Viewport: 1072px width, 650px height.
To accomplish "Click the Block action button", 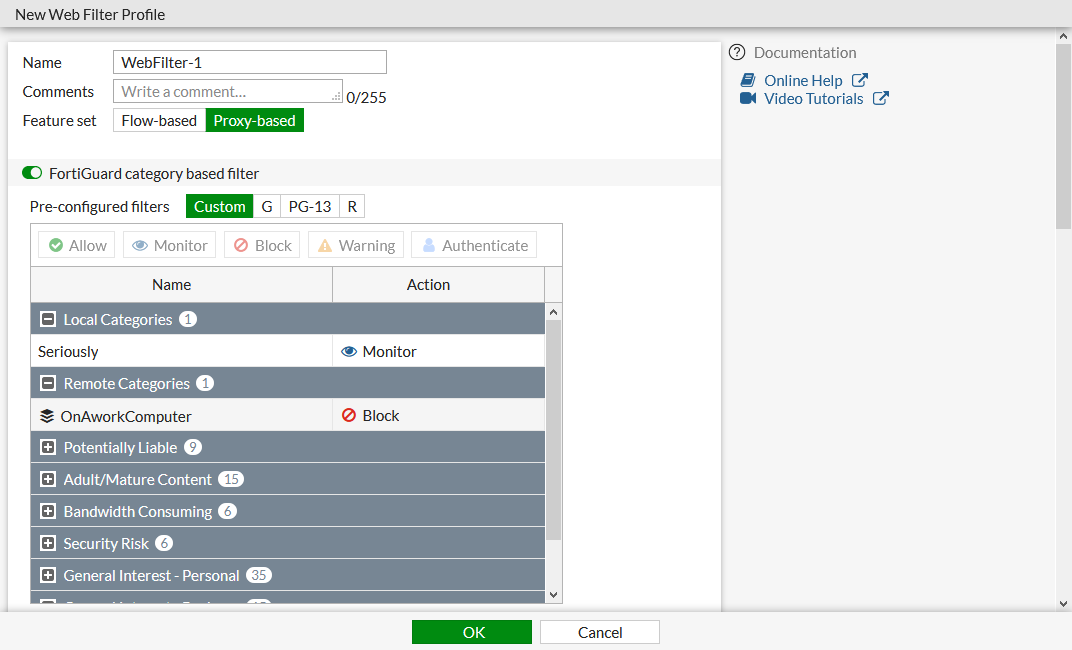I will tap(262, 245).
